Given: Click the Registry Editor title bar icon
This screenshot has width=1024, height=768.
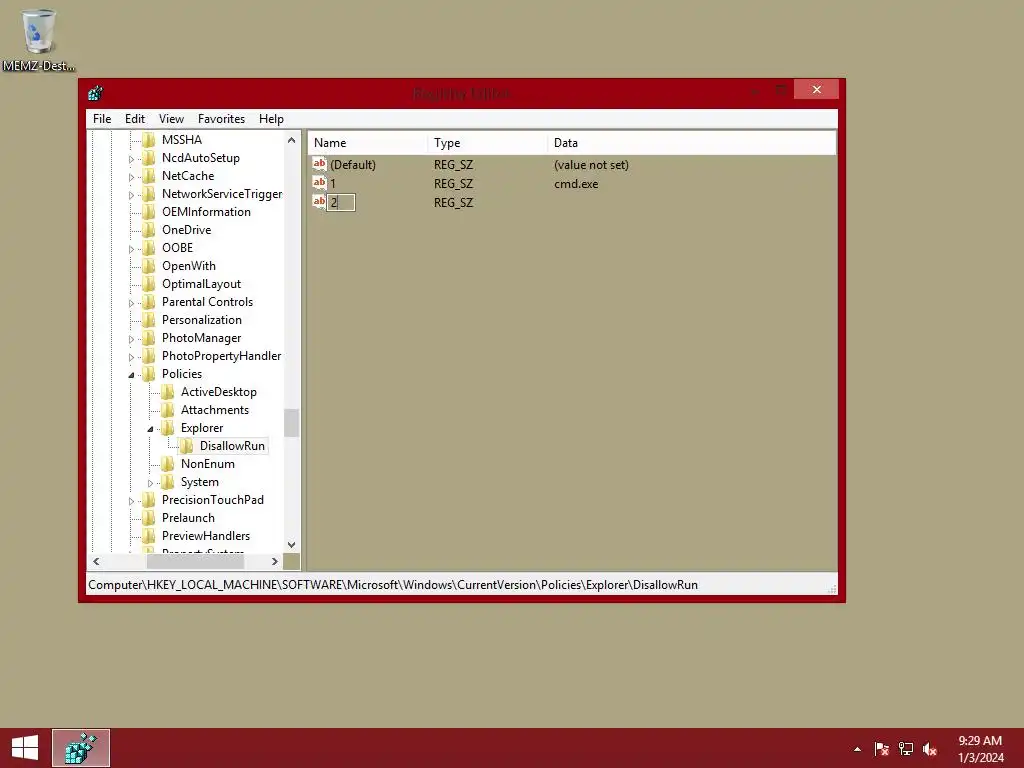Looking at the screenshot, I should (x=95, y=93).
